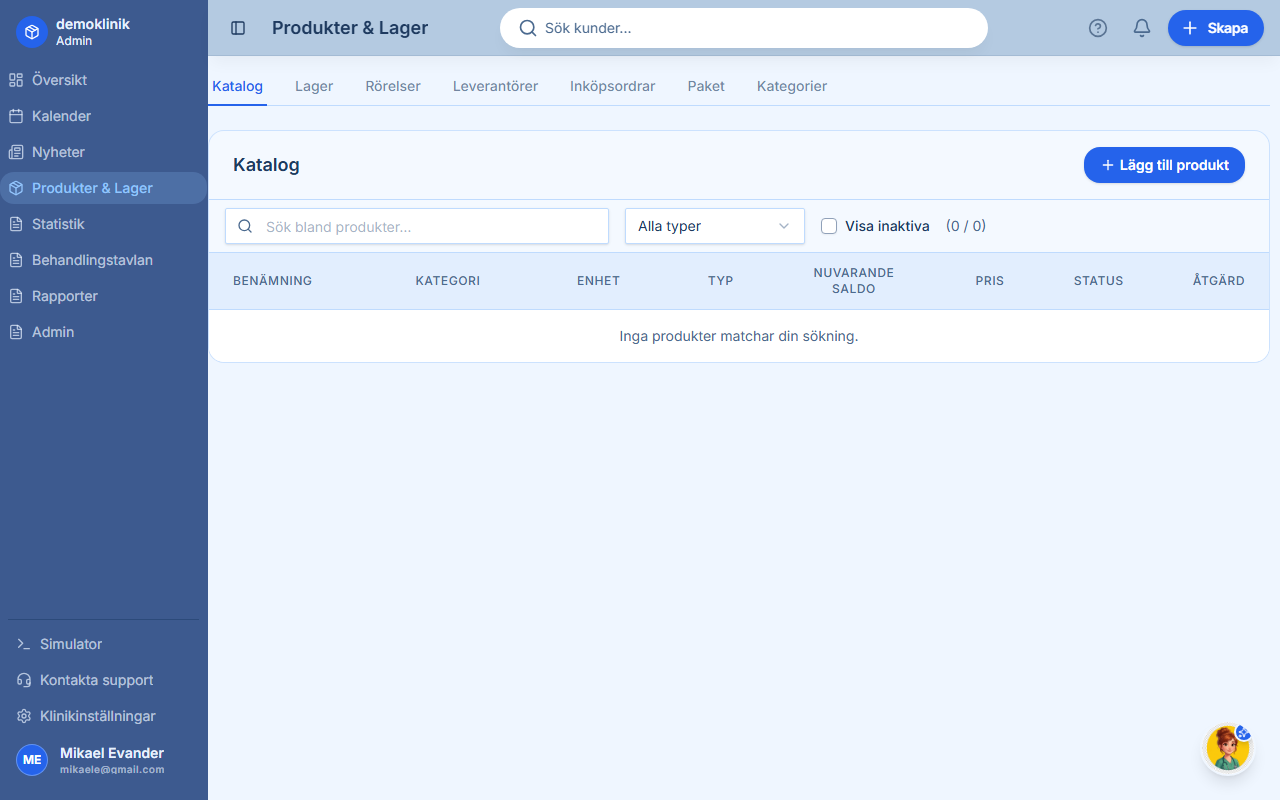Expand the Alla typer dropdown

(714, 226)
